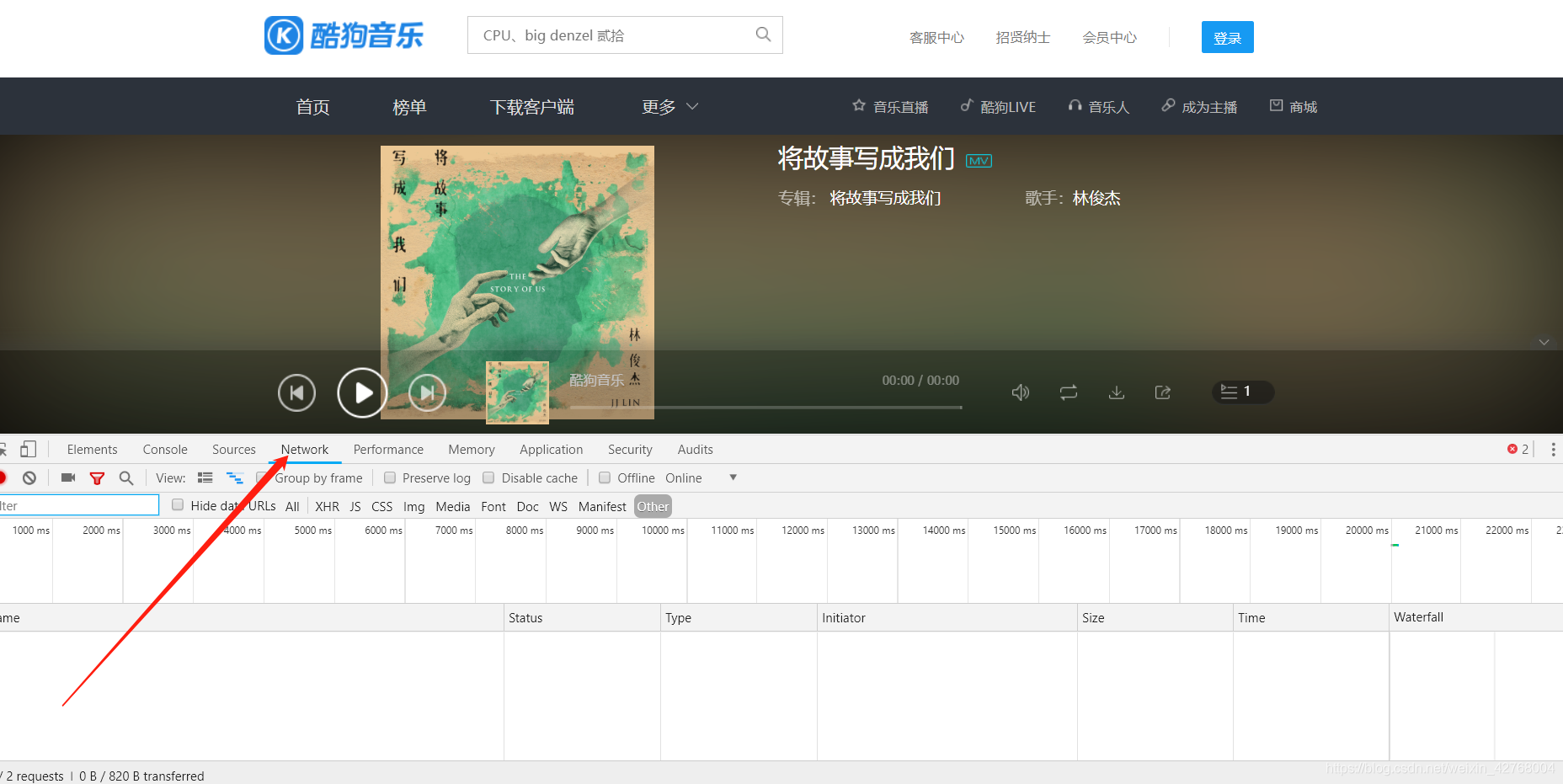This screenshot has width=1563, height=784.
Task: Toggle DevTools device toolbar icon
Action: 28,449
